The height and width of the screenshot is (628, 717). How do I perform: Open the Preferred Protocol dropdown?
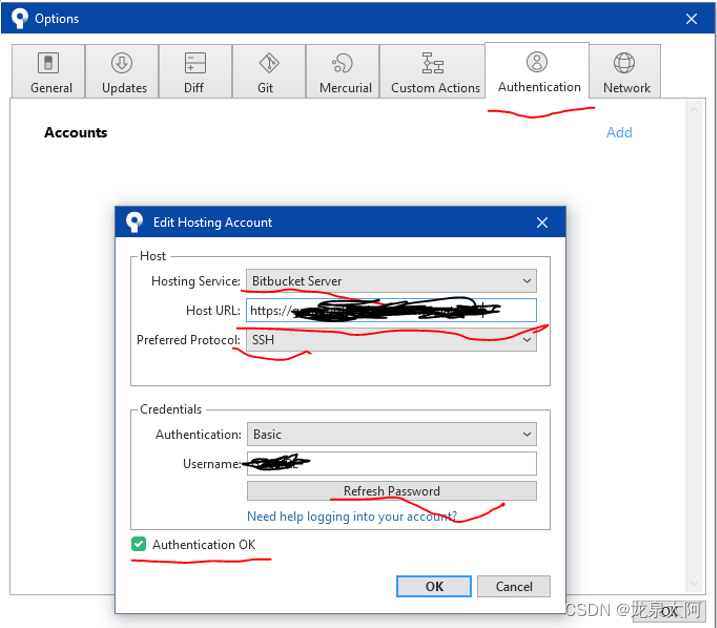pyautogui.click(x=391, y=340)
